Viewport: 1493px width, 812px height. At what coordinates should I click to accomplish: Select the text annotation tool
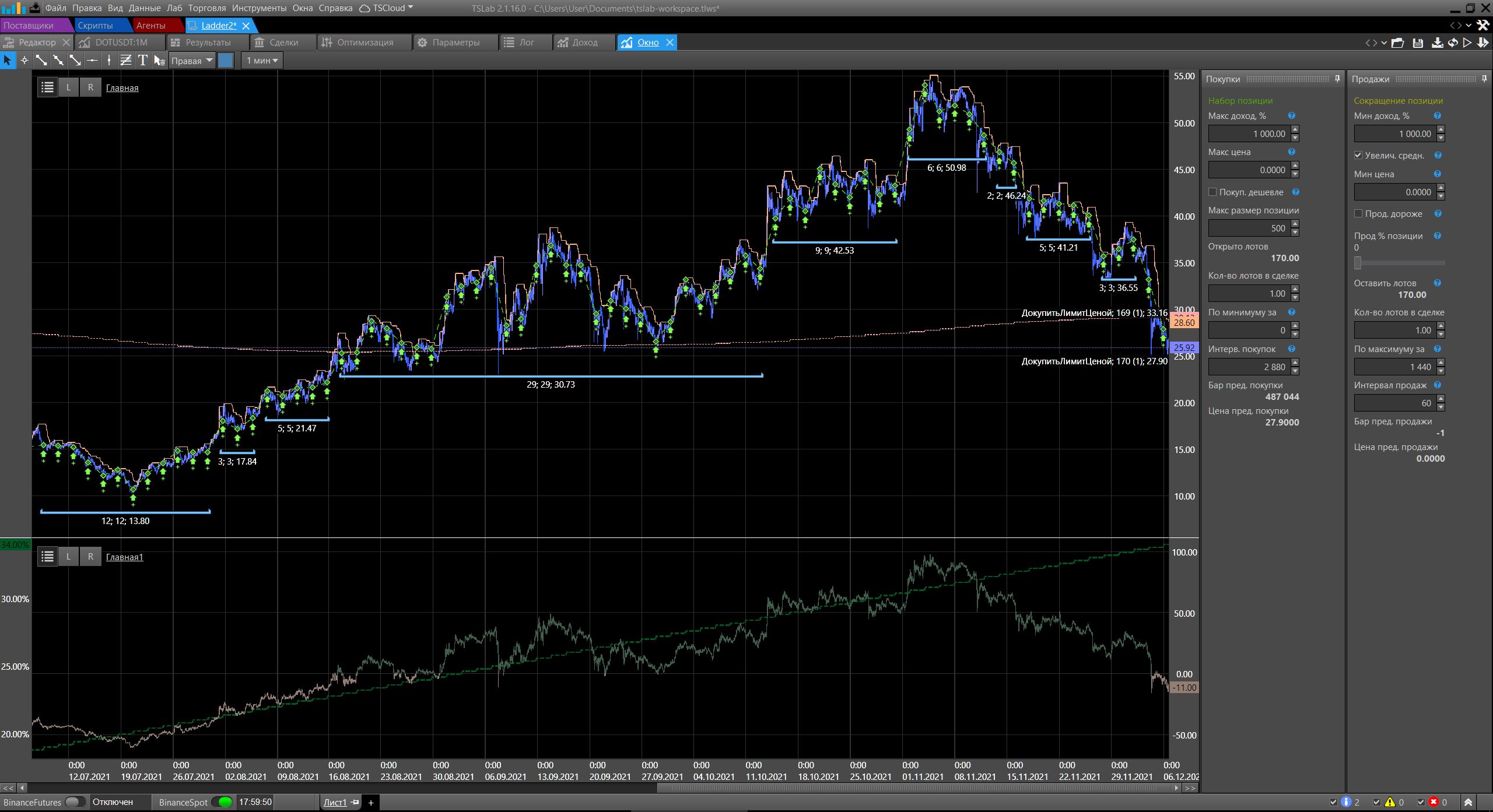pos(142,60)
